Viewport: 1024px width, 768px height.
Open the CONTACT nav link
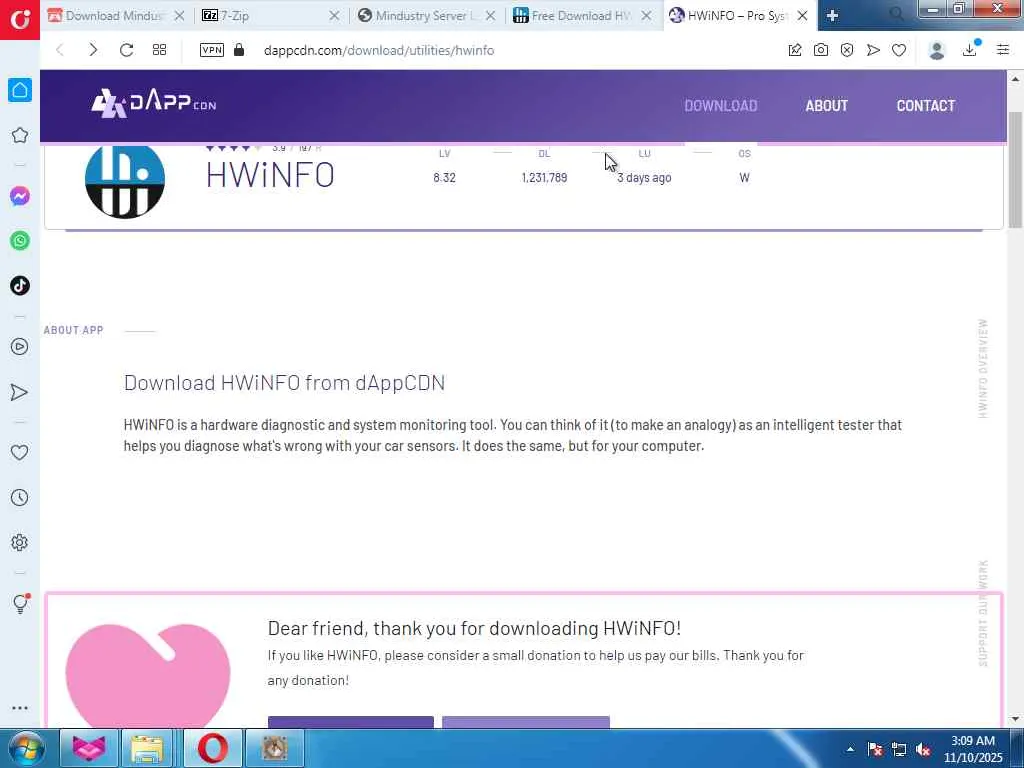point(925,105)
